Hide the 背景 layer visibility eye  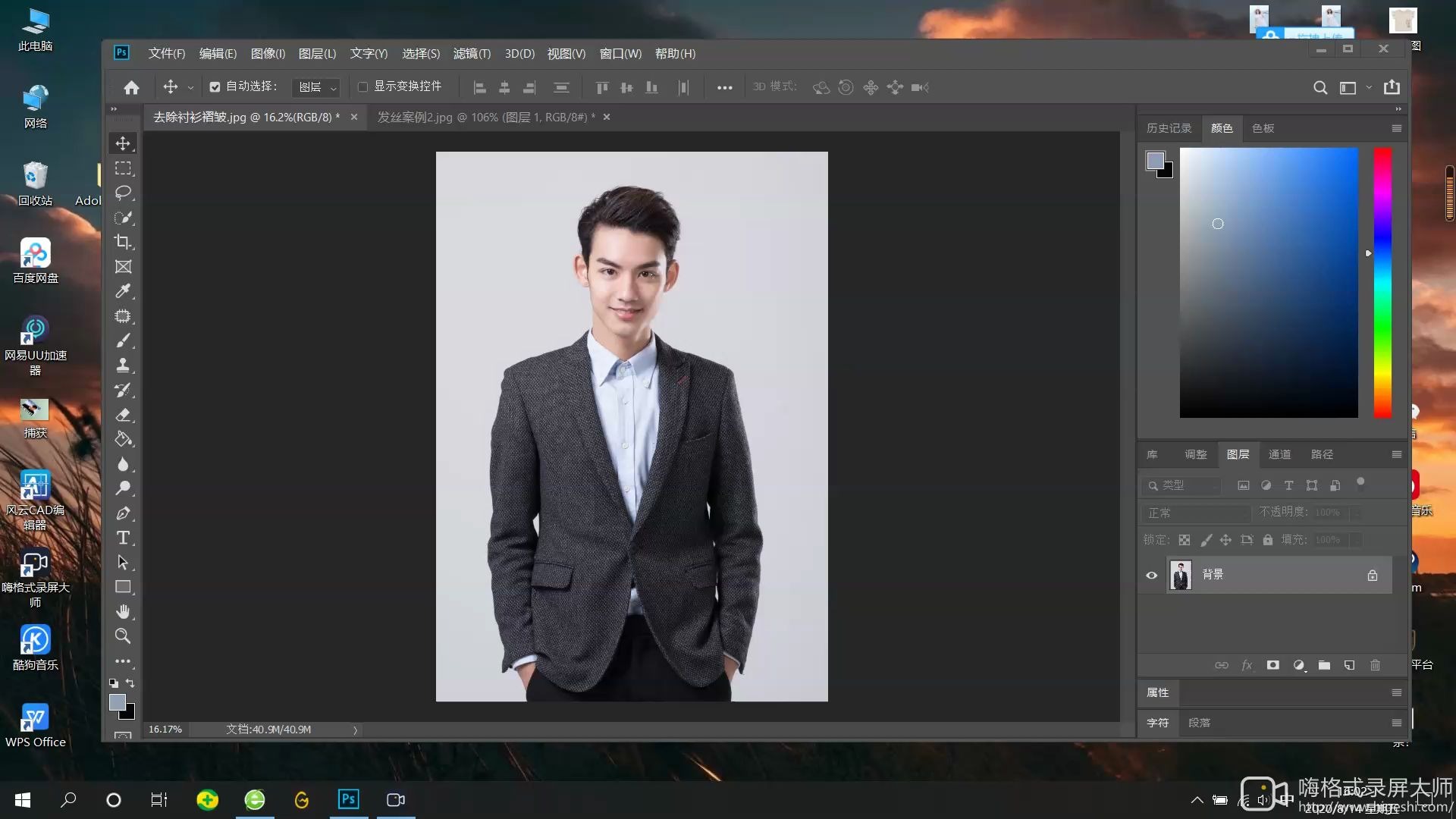point(1151,576)
